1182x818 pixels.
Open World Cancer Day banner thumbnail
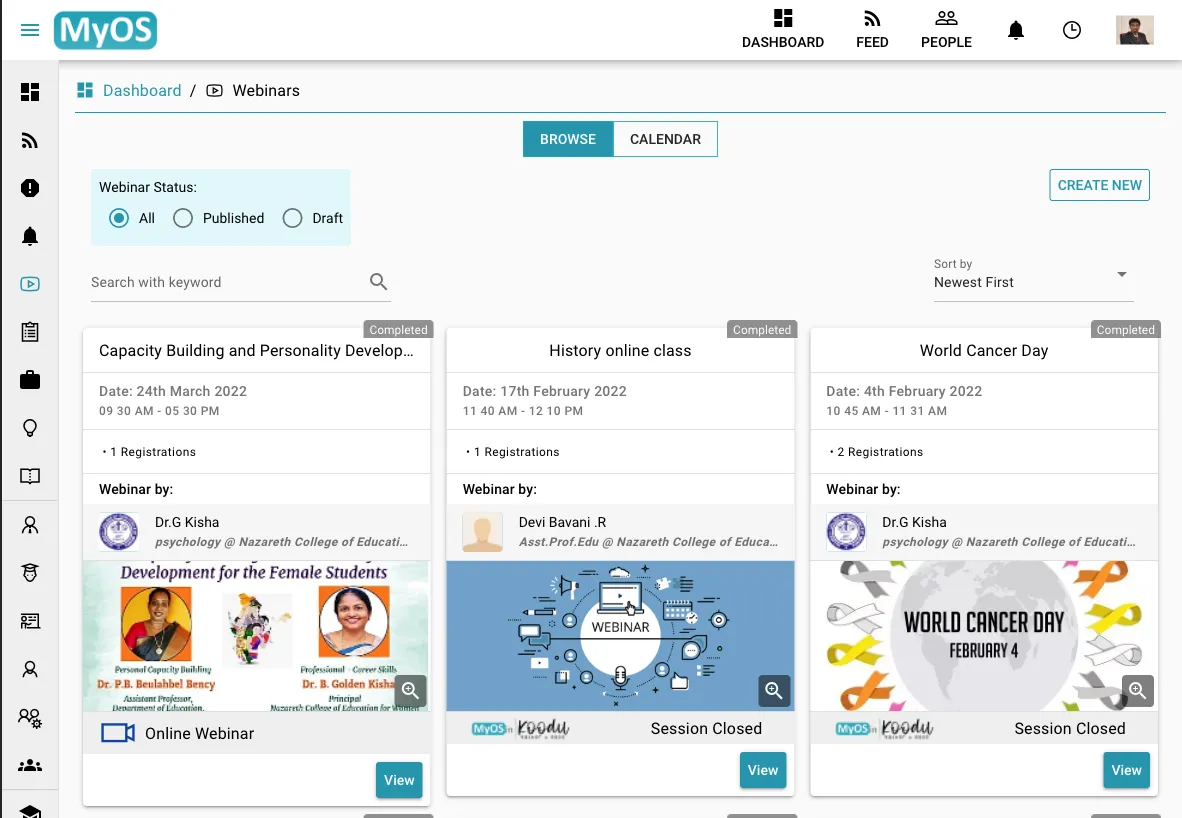[984, 636]
